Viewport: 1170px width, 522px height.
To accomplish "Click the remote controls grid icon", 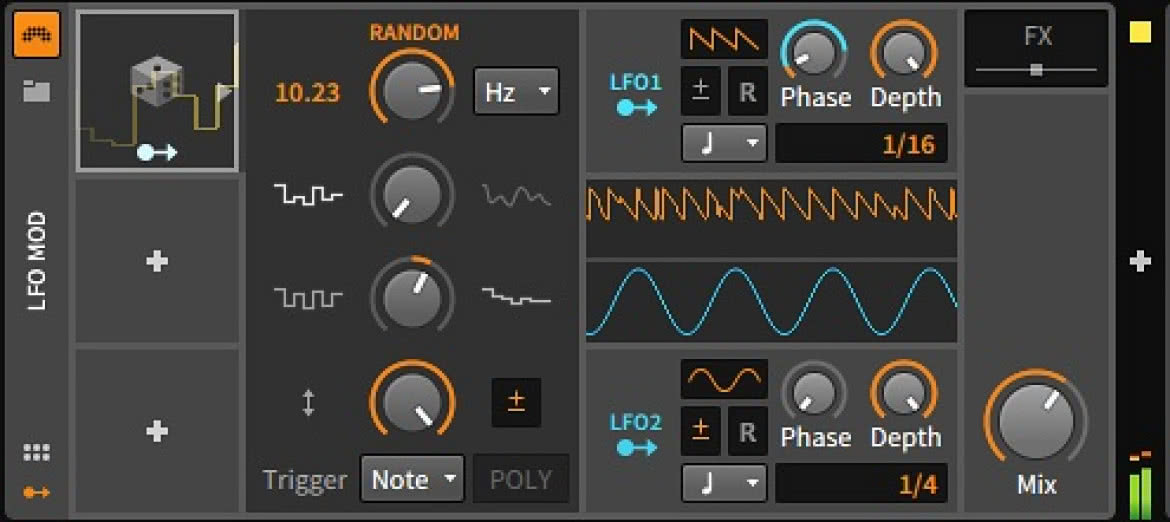I will pos(37,452).
